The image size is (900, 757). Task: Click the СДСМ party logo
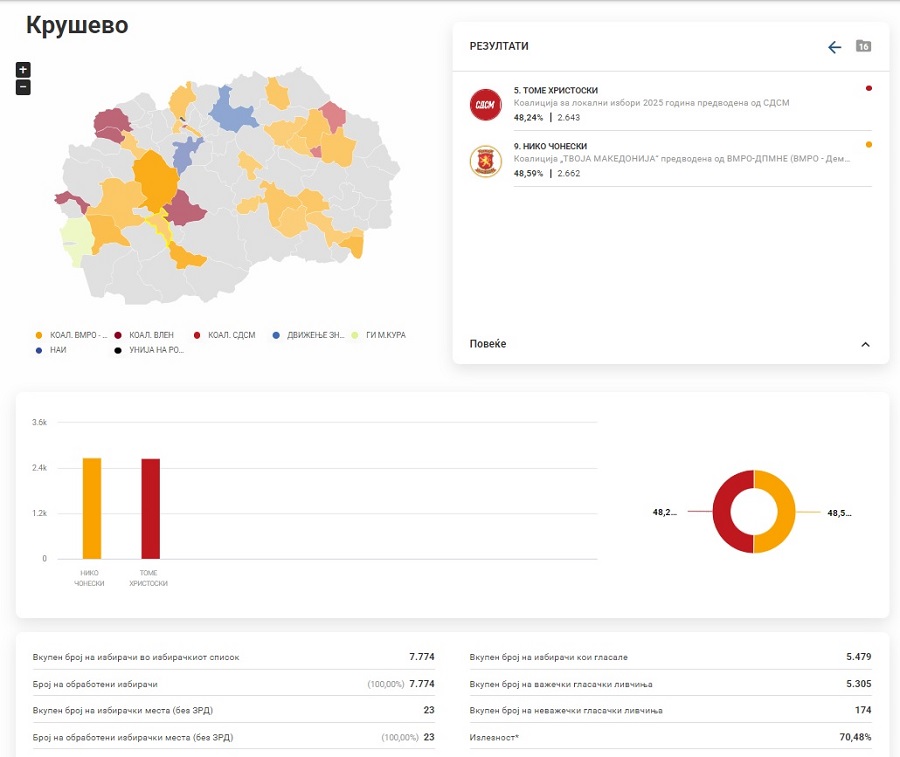point(486,104)
